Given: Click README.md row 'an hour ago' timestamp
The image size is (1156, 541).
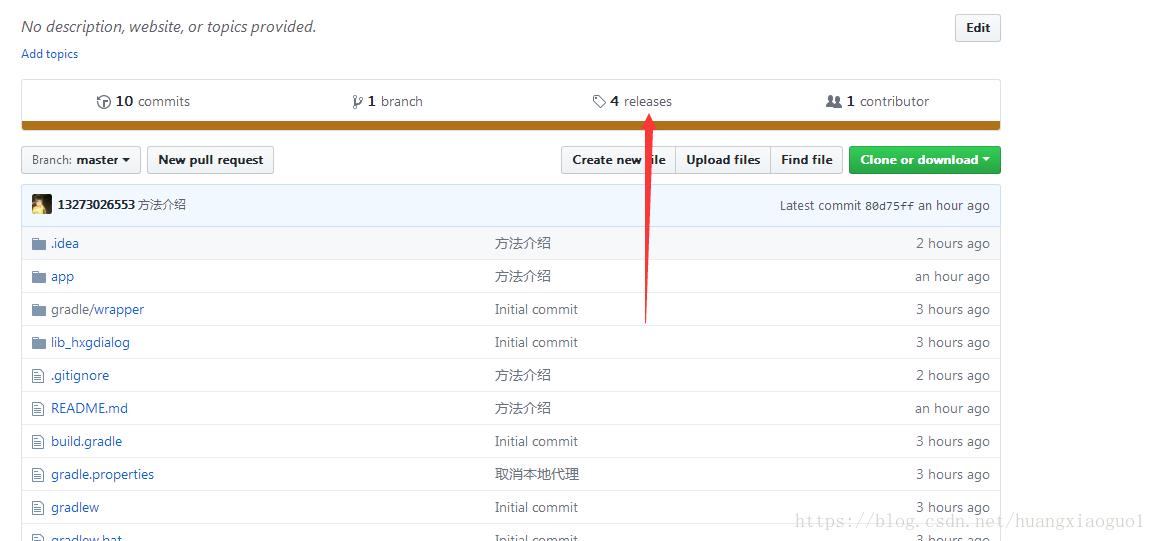Looking at the screenshot, I should click(952, 408).
